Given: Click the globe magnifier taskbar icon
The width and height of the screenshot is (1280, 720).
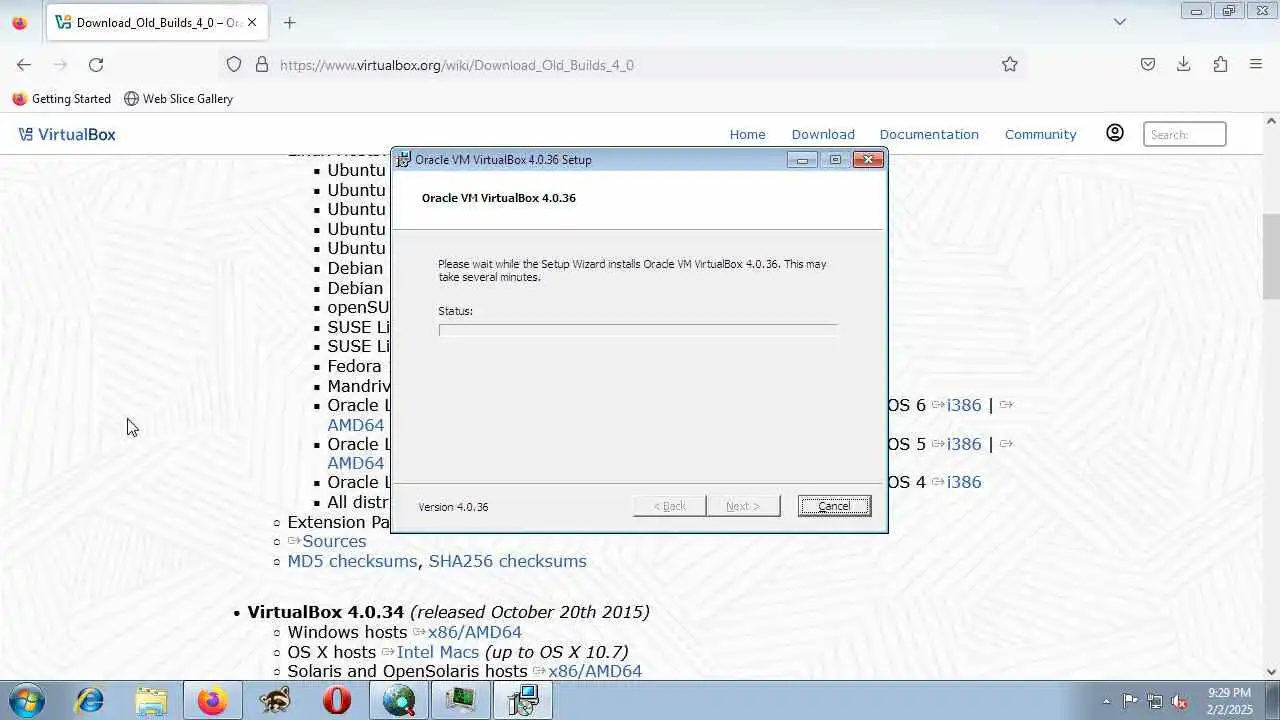Looking at the screenshot, I should tap(399, 700).
